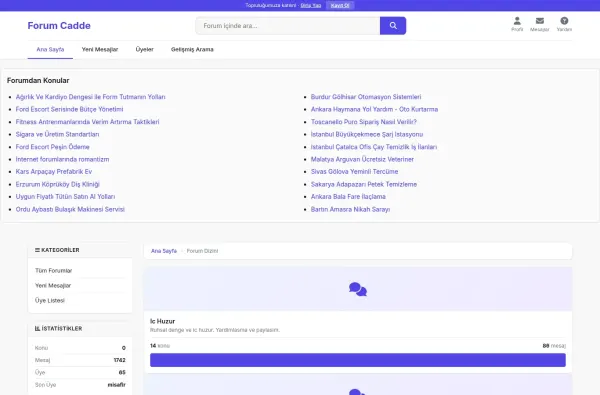Open topic 'Malatya Arguvan Ücretsiz Veteriner'
The image size is (600, 395).
coord(362,159)
